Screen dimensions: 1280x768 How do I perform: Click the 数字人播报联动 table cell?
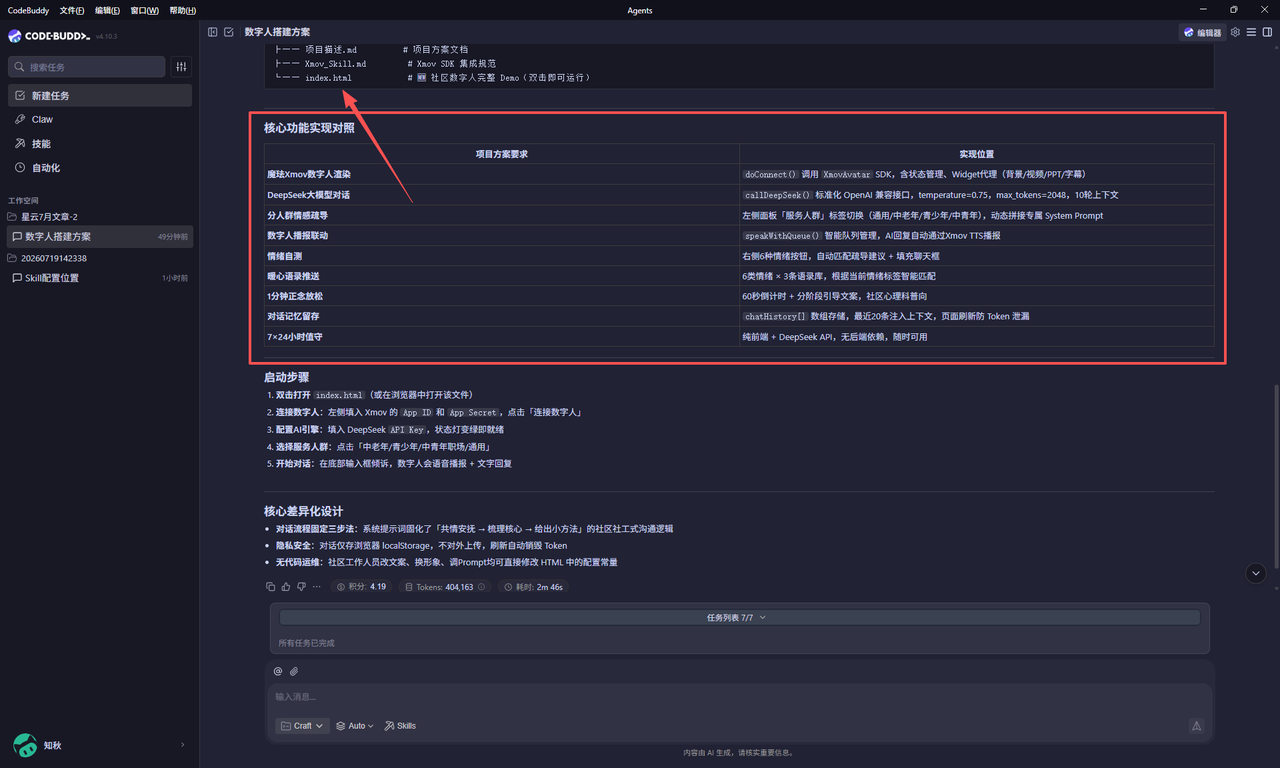point(502,236)
